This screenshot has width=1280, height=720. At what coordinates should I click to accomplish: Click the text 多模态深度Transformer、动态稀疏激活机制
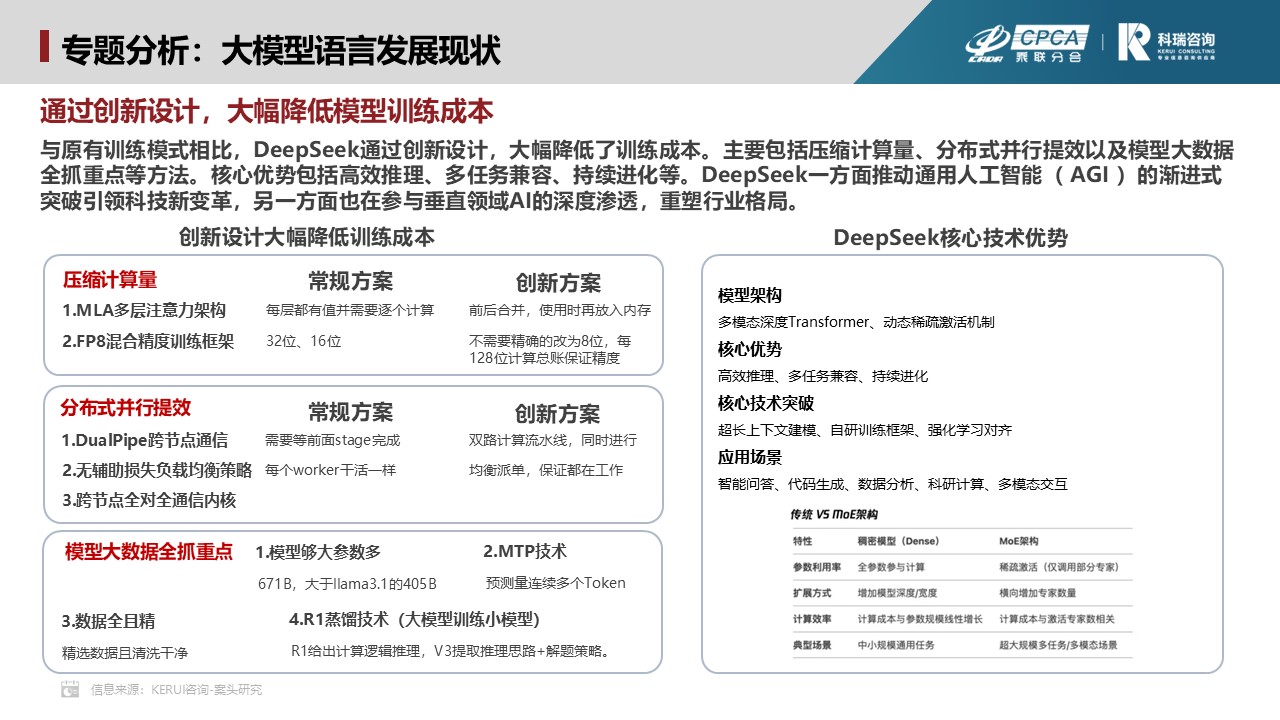tap(856, 322)
